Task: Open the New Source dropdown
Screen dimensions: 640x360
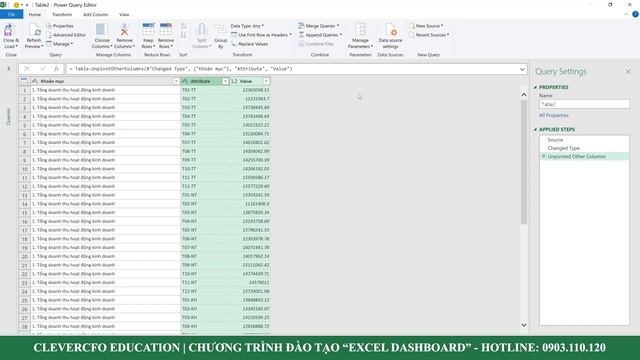Action: pos(426,26)
